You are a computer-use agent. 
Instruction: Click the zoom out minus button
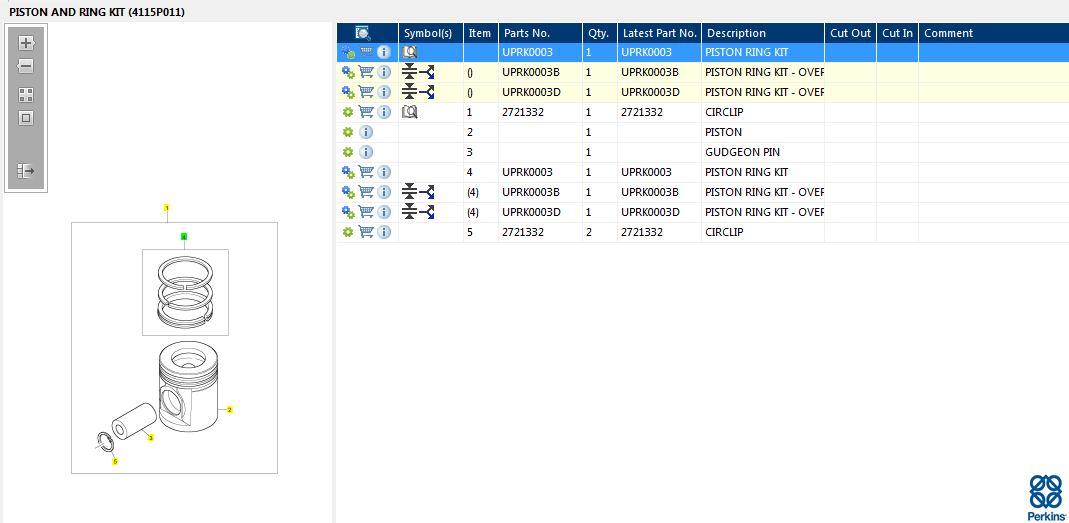coord(26,66)
